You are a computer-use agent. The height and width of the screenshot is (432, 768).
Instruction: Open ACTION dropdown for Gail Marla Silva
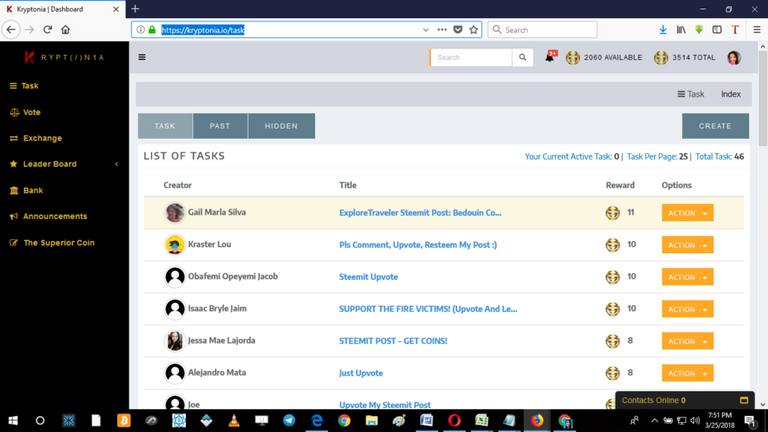pos(687,213)
